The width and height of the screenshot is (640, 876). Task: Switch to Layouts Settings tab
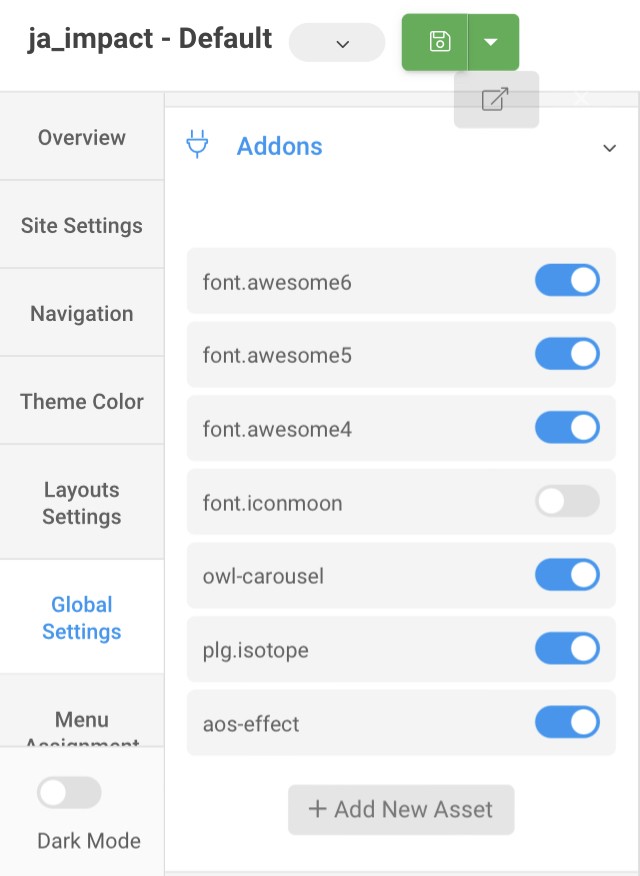(x=82, y=503)
